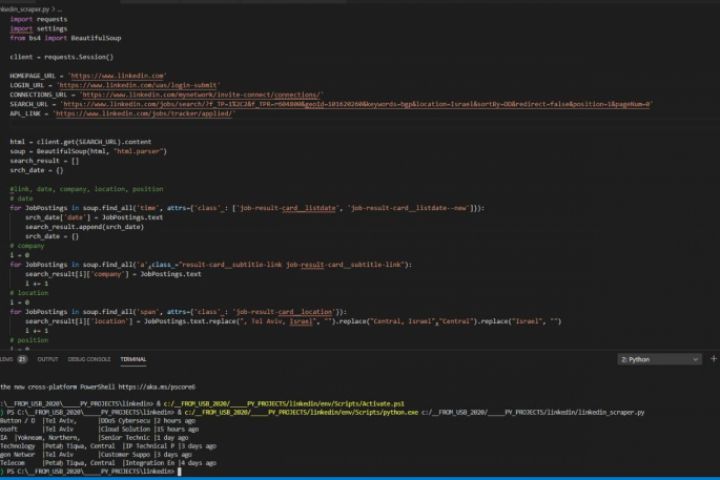Click the '# location' comment line
Screen dimensions: 720x480
(29, 293)
